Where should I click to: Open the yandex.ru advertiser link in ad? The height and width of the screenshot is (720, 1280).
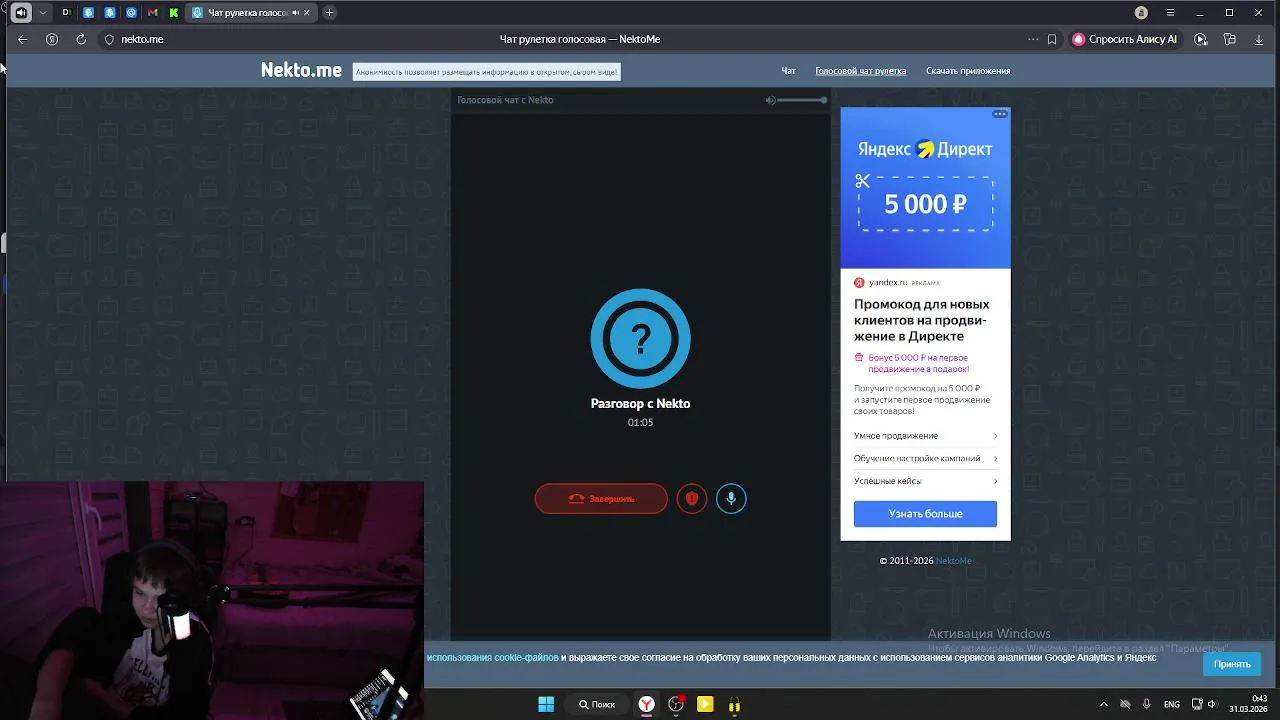888,283
